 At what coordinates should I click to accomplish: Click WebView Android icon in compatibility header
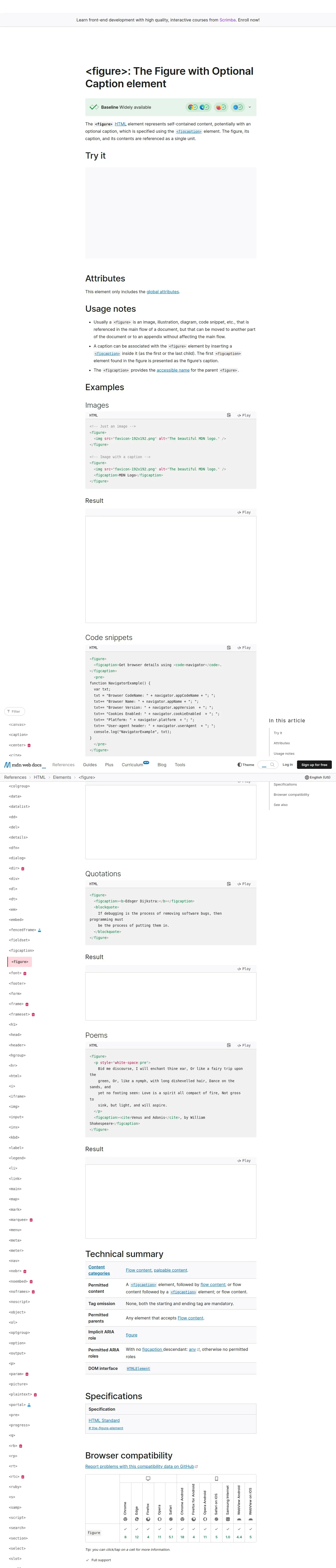[239, 1519]
